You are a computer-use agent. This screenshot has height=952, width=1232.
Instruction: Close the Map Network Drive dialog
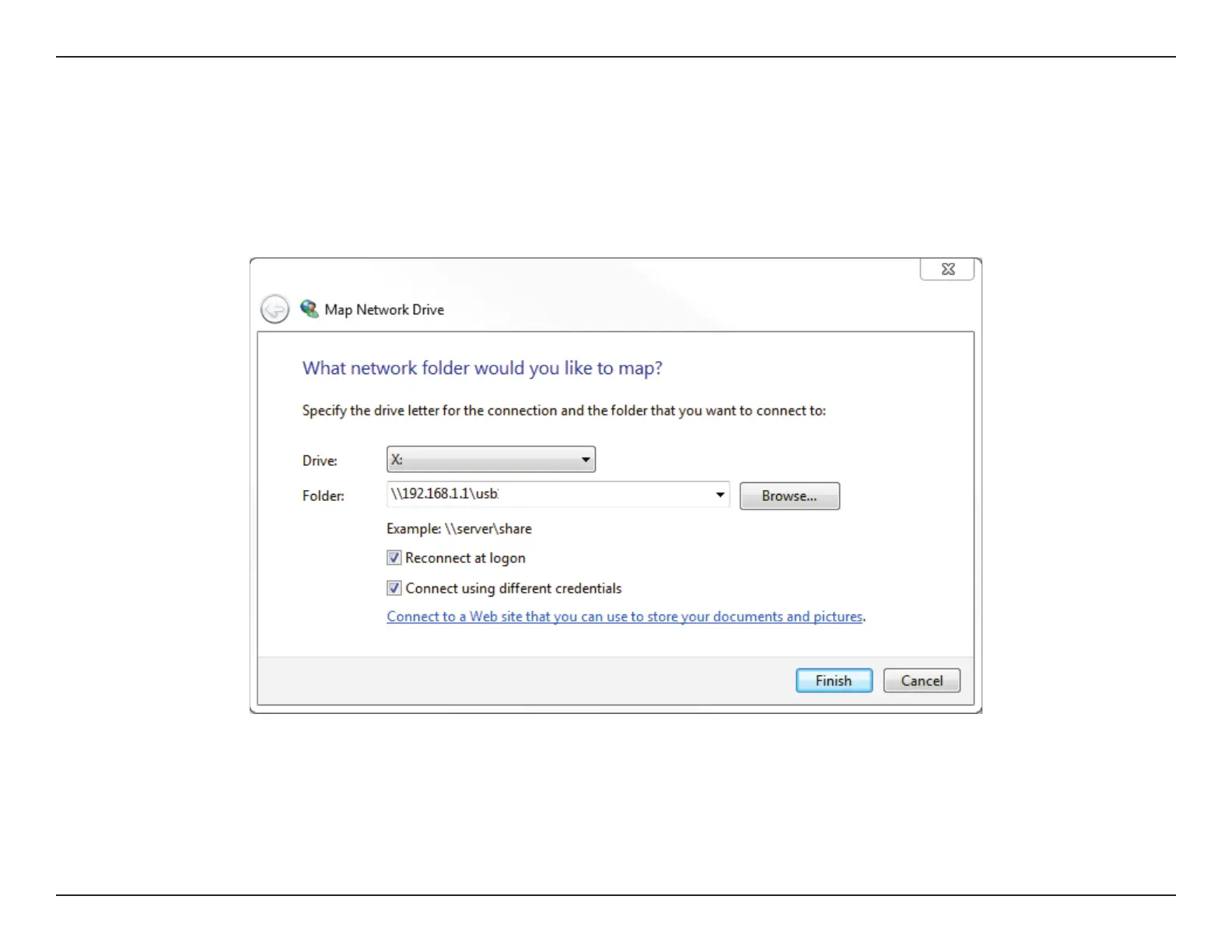(x=947, y=269)
